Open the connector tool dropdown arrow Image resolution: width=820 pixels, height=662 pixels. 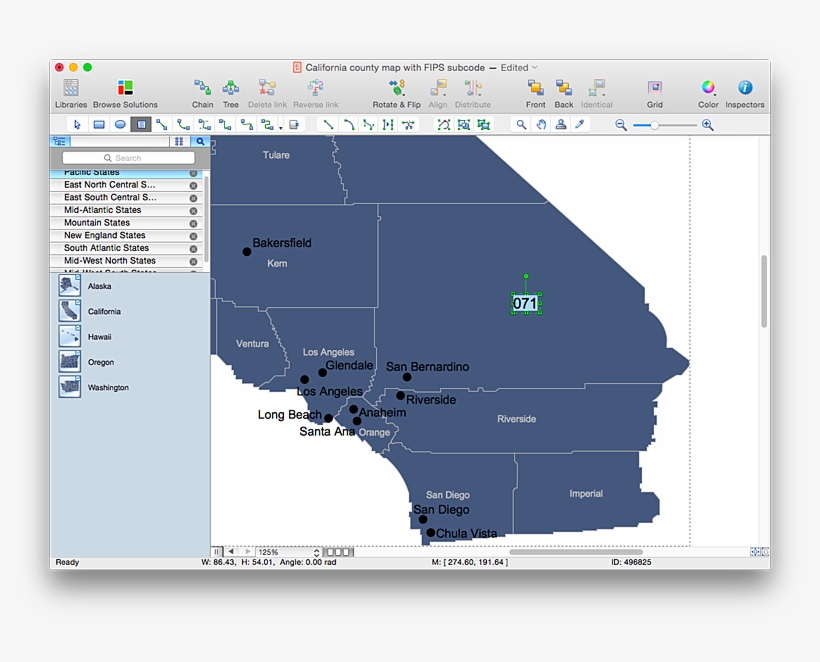click(281, 127)
